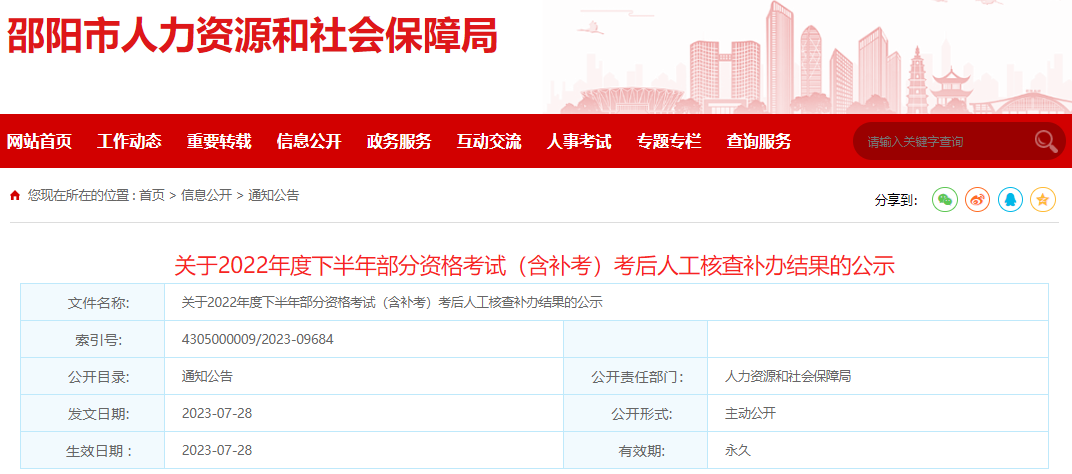The width and height of the screenshot is (1072, 474).
Task: Click the 分享到 label
Action: coord(896,200)
